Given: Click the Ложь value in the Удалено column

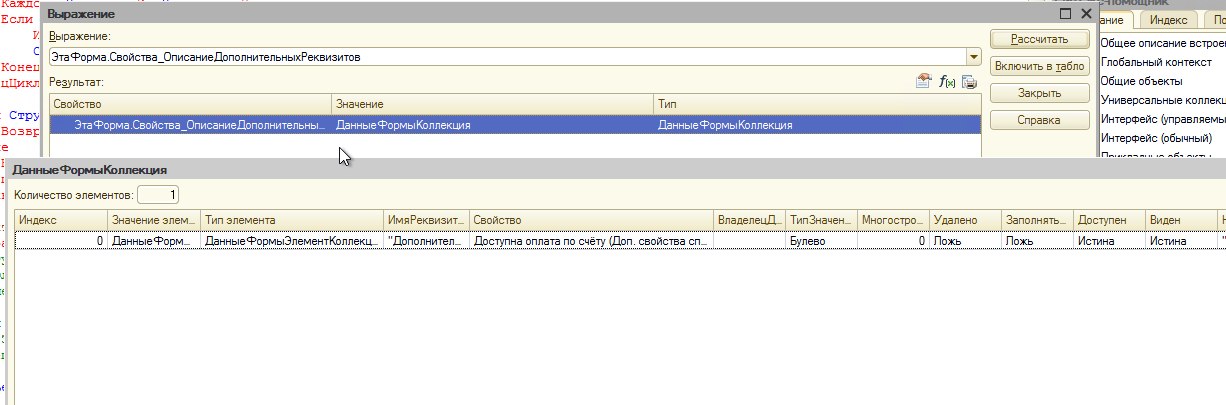Looking at the screenshot, I should (x=965, y=241).
